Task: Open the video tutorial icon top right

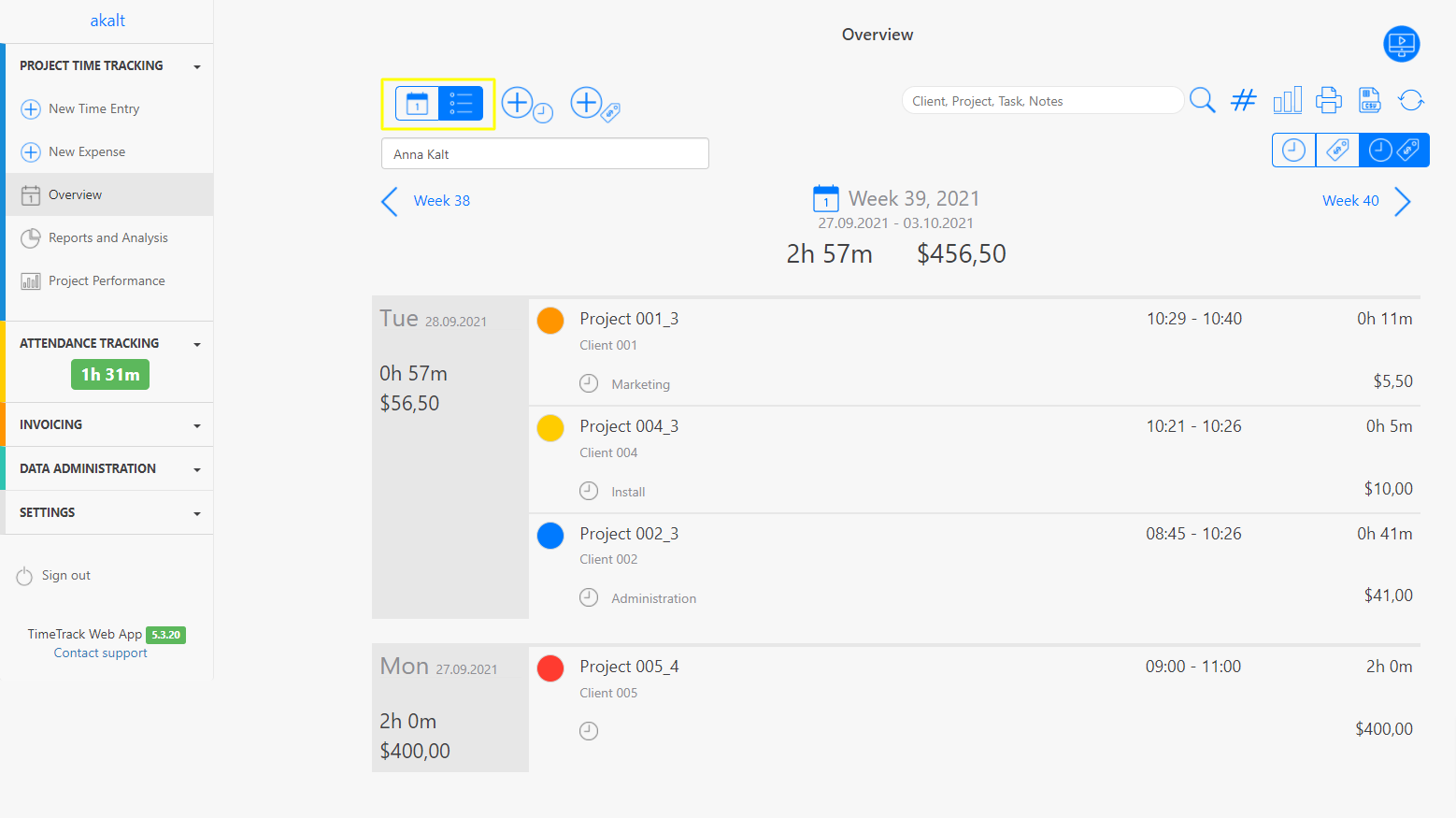Action: (x=1401, y=44)
